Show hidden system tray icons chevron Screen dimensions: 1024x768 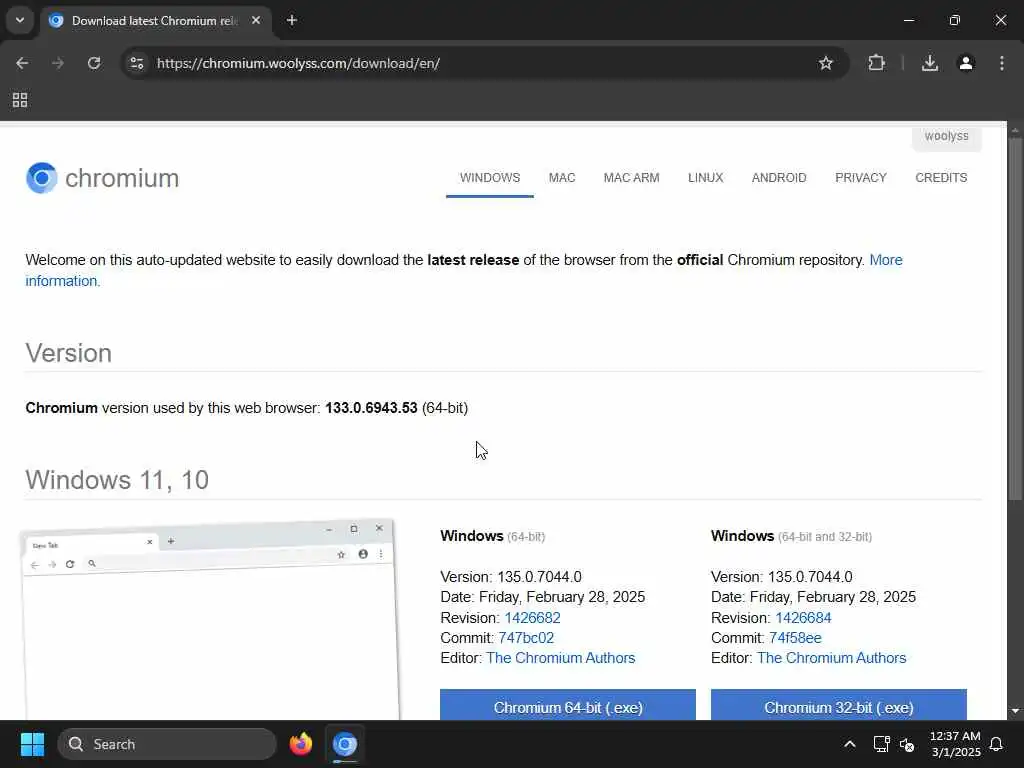point(850,744)
